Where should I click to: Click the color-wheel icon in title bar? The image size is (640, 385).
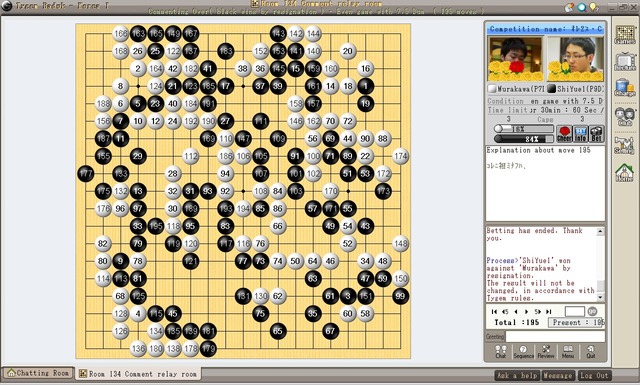pyautogui.click(x=570, y=7)
